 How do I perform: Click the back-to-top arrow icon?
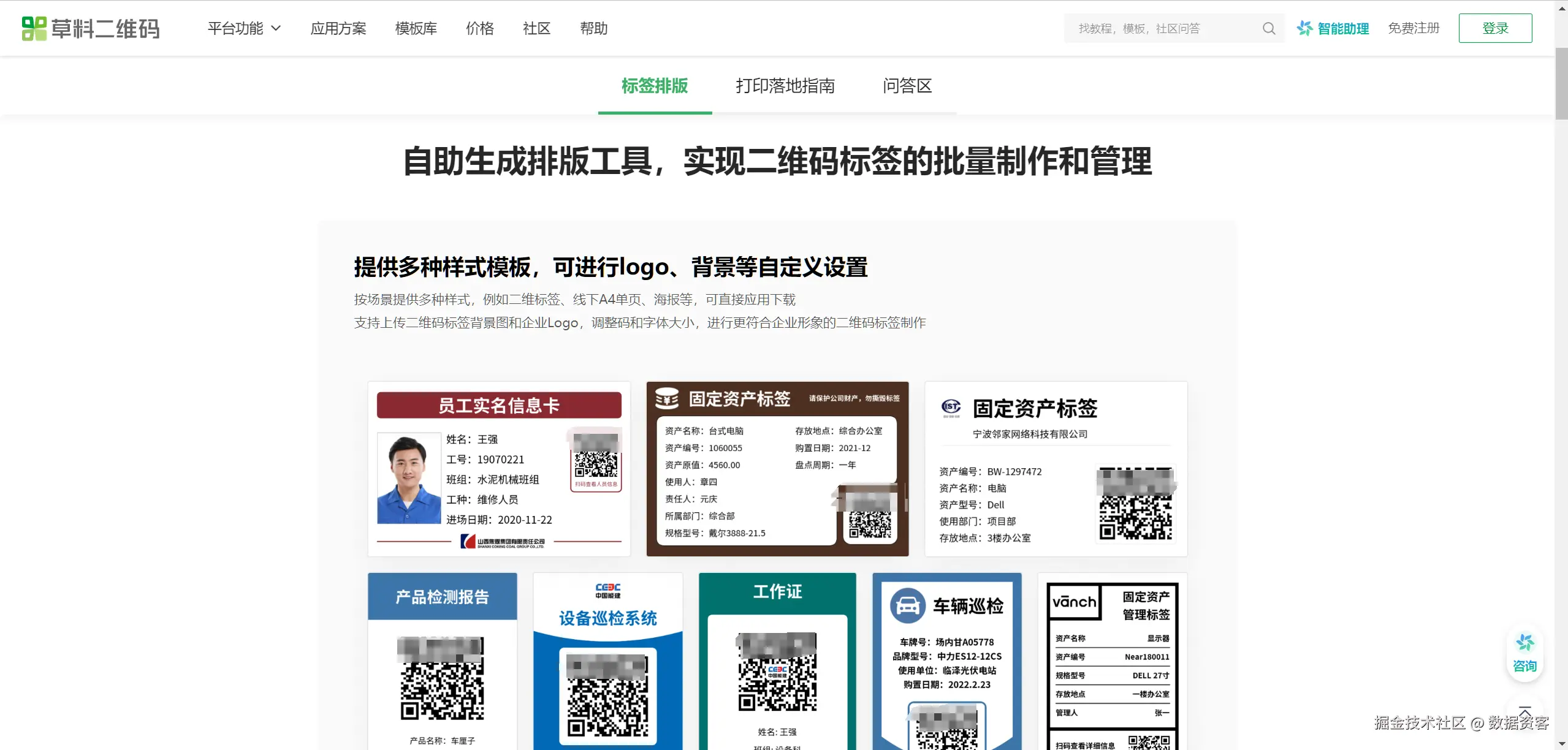[x=1524, y=710]
